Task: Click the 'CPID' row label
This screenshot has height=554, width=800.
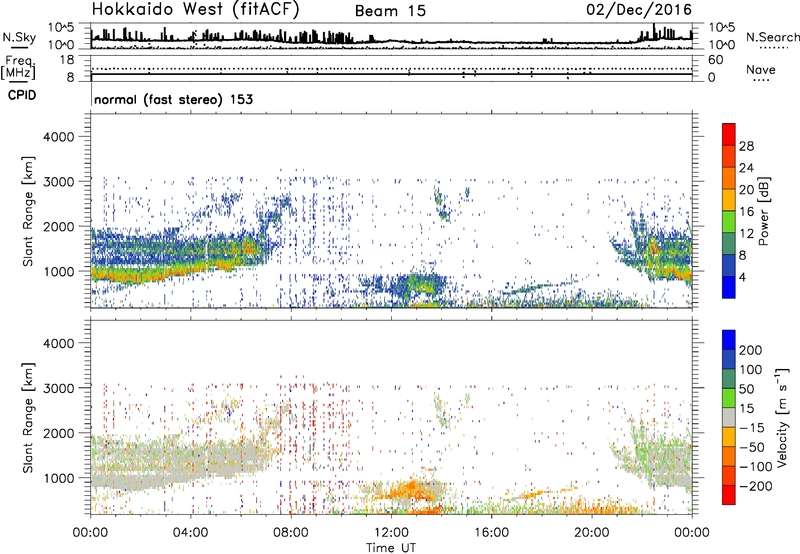Action: (22, 95)
